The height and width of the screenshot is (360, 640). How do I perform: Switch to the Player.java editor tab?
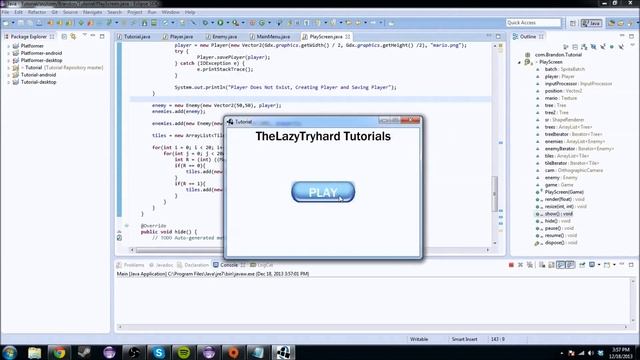[178, 37]
